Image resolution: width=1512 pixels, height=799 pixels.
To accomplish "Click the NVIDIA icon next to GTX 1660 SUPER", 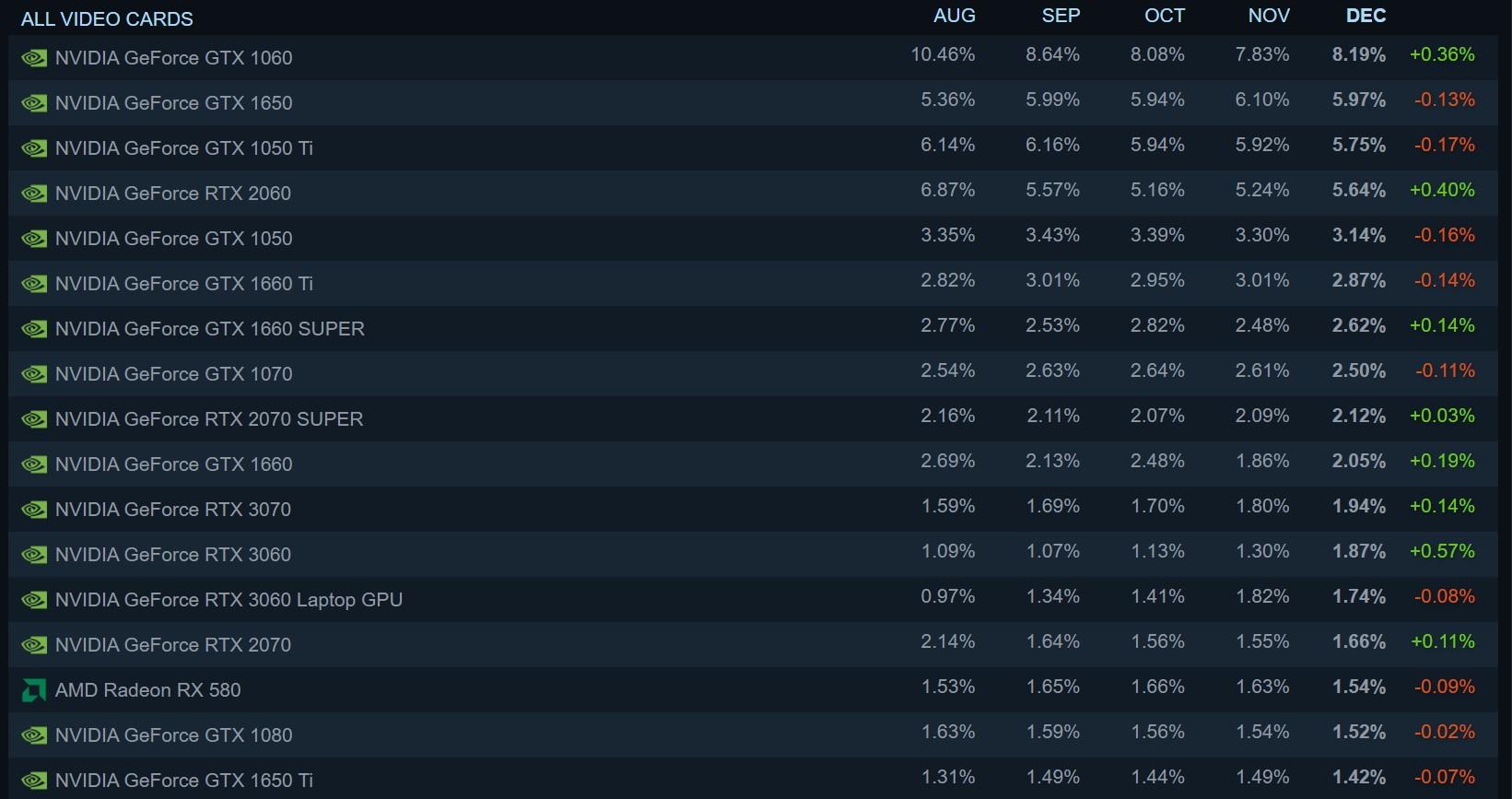I will tap(34, 329).
